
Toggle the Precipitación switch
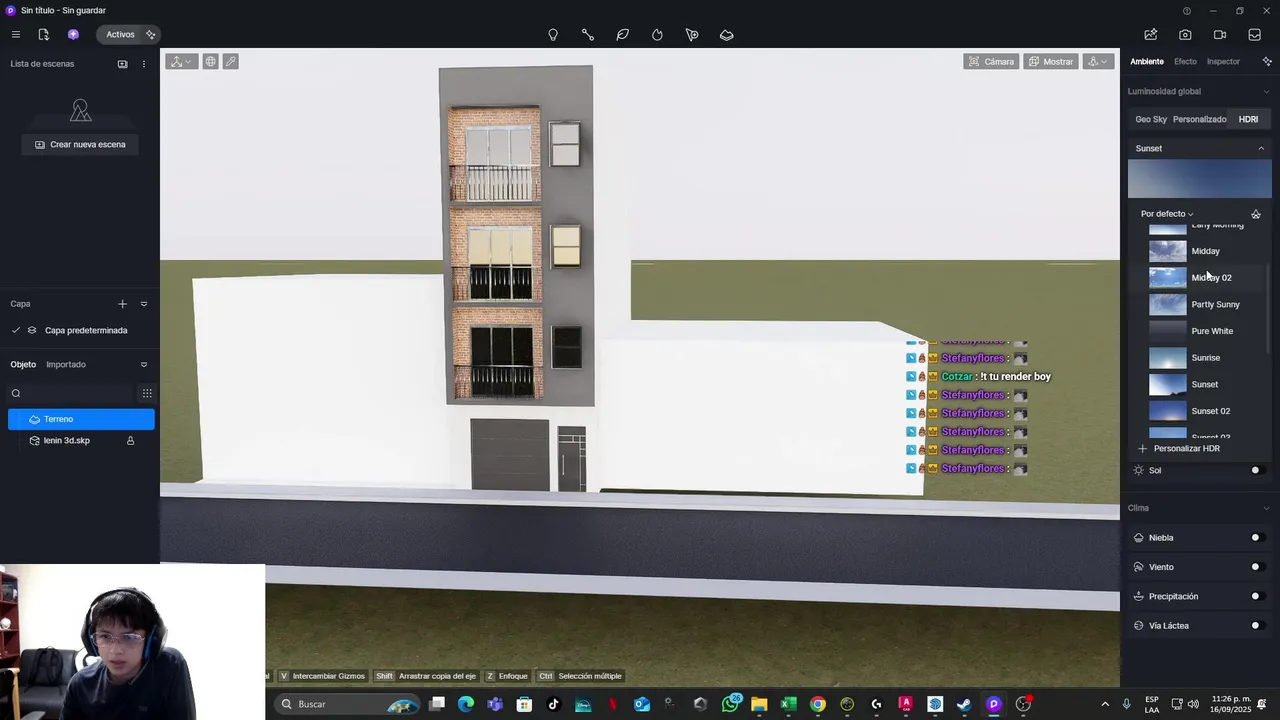click(x=1258, y=596)
